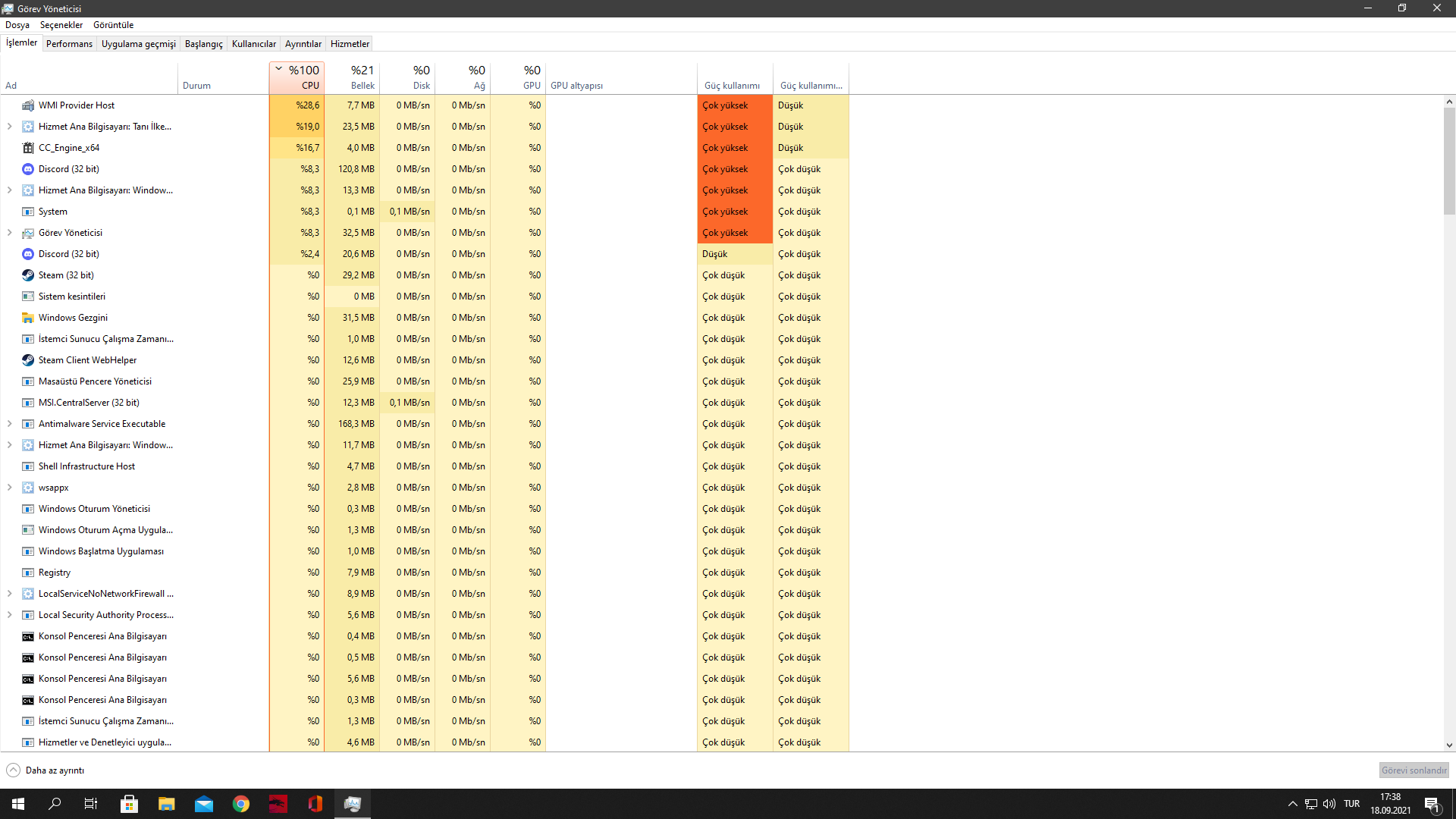Click the Steam (32 bit) icon

tap(27, 275)
